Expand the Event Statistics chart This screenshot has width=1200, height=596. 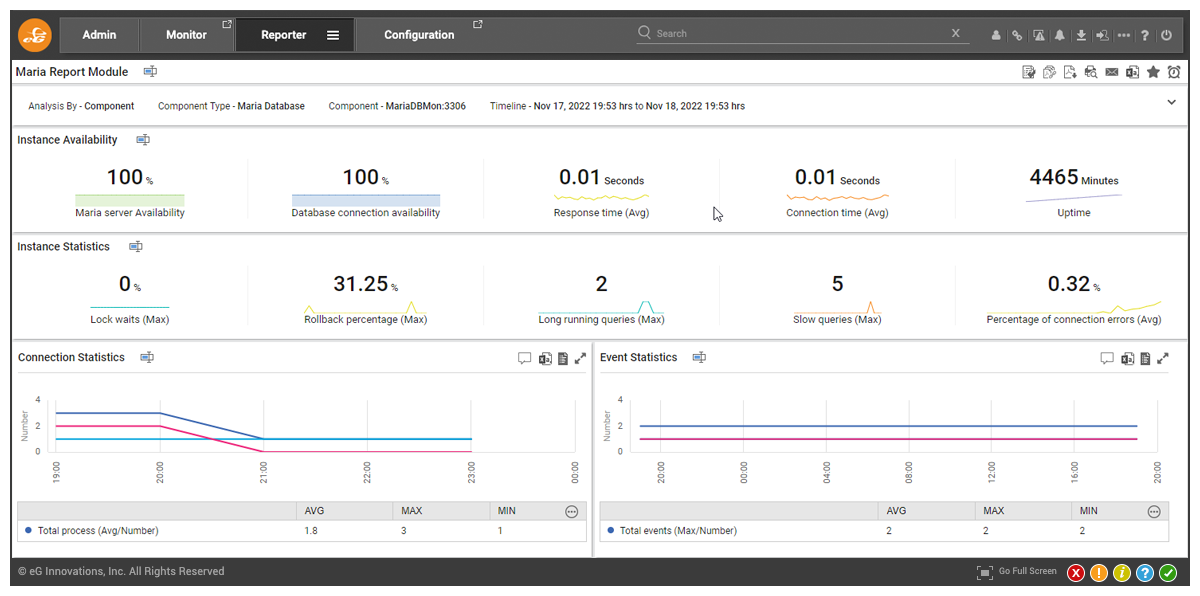point(1162,359)
